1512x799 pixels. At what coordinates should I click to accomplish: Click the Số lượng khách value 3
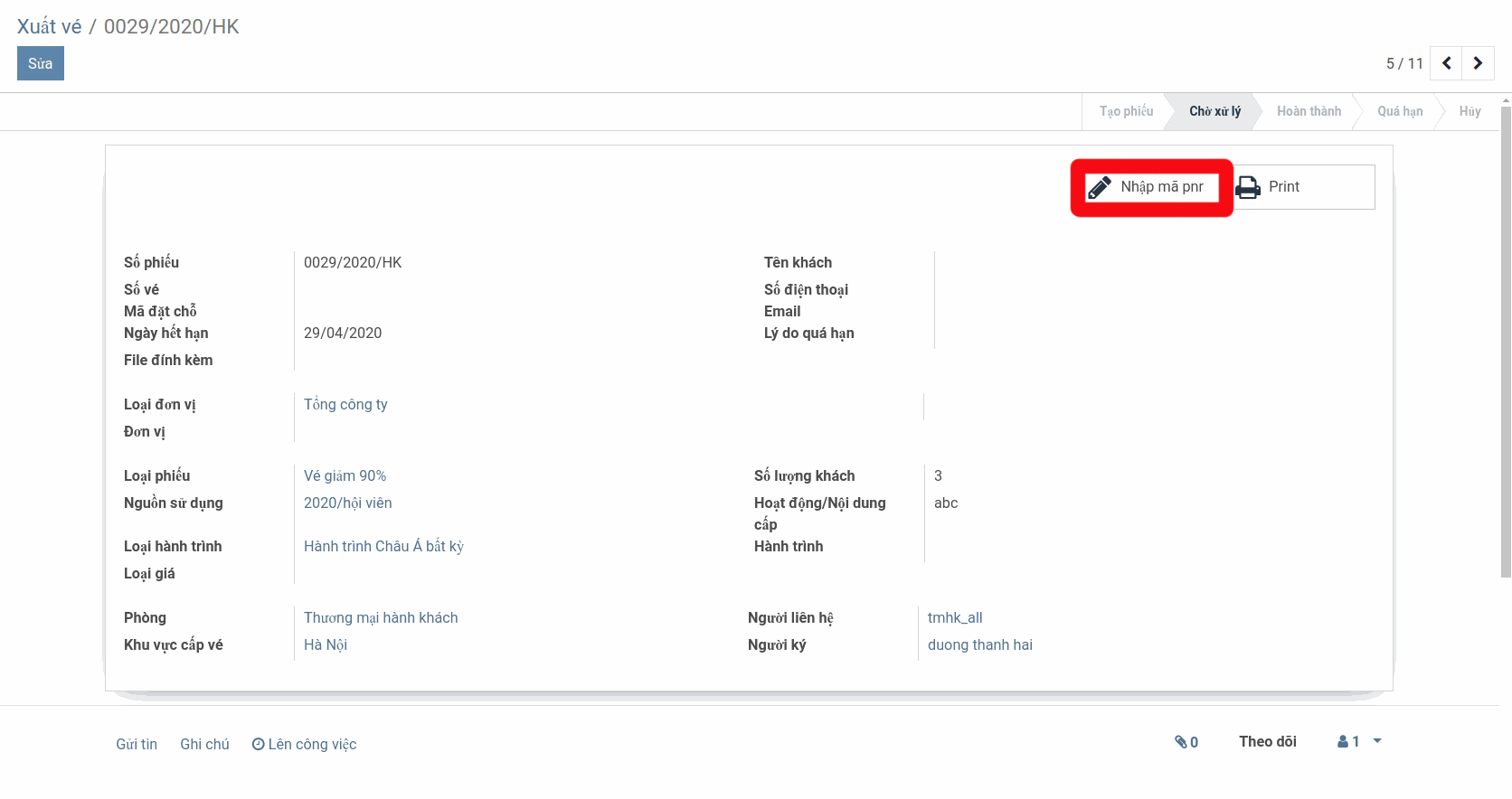point(938,475)
